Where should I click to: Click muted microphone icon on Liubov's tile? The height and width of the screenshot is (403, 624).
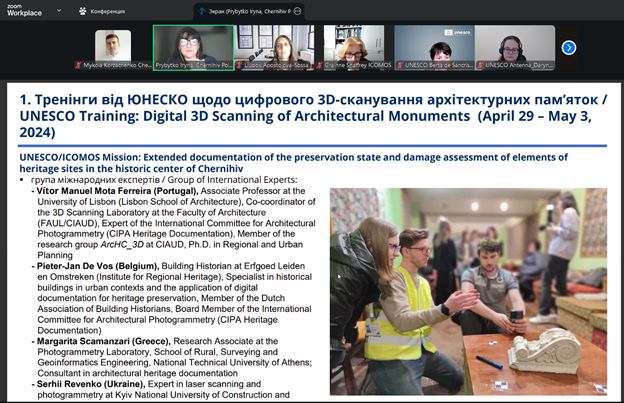239,65
